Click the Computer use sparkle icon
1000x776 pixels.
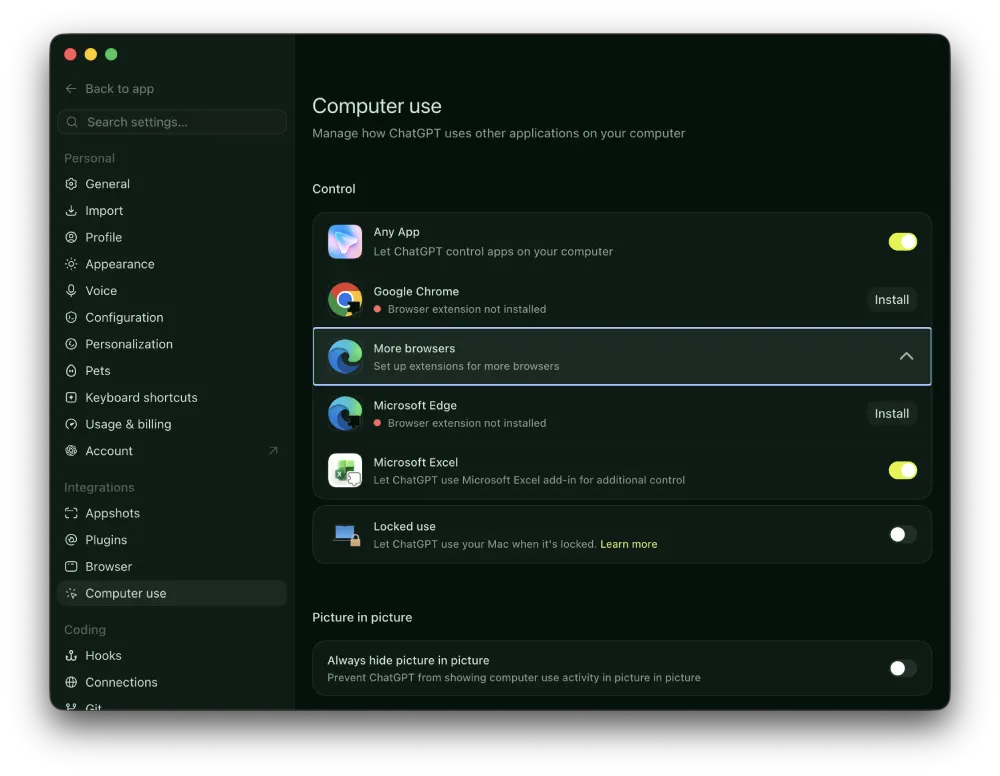coord(71,593)
